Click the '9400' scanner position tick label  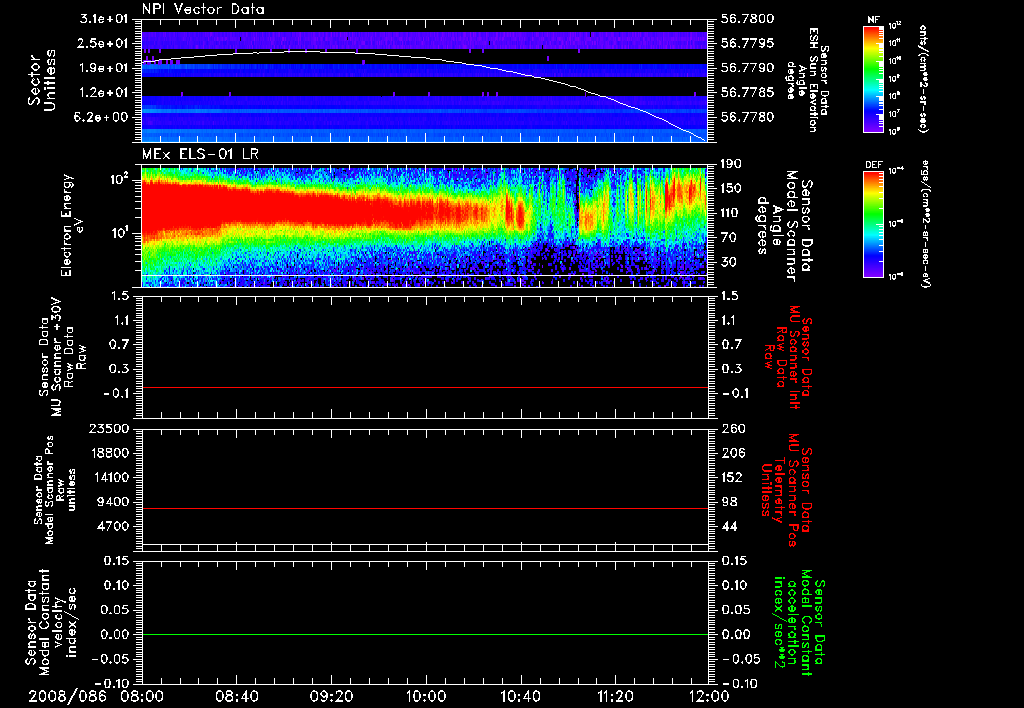112,502
